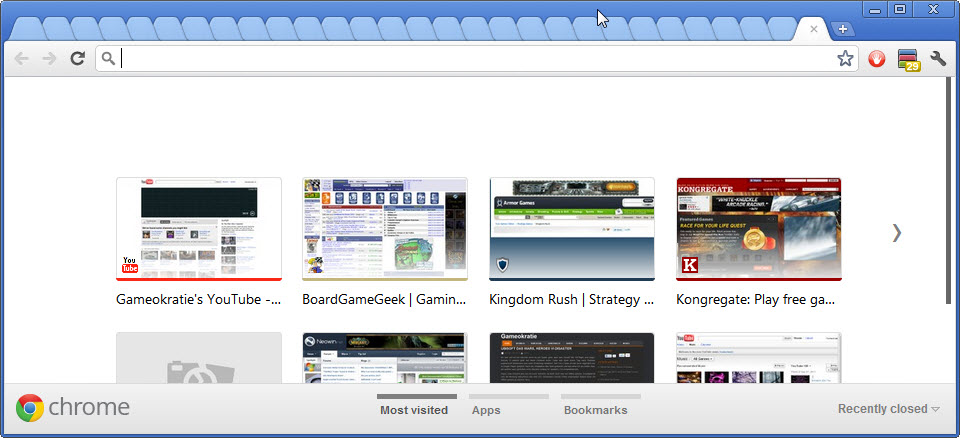Select the leftmost background tab
This screenshot has height=438, width=960.
point(28,29)
